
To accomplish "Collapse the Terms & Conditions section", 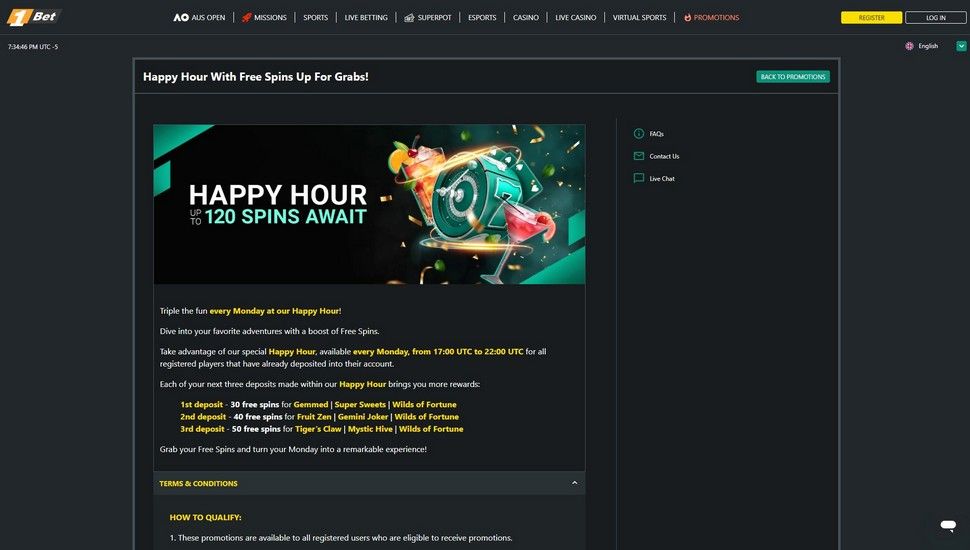I will pyautogui.click(x=575, y=483).
